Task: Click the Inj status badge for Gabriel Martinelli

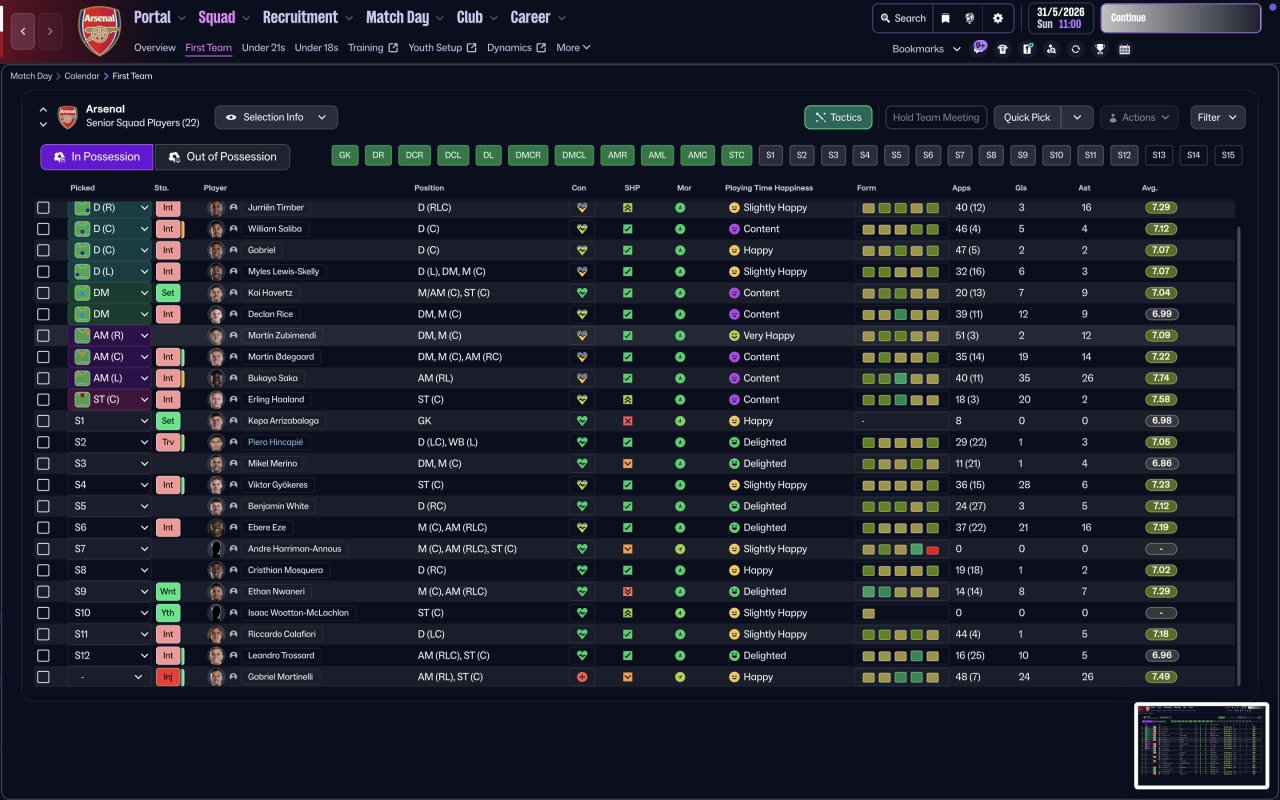Action: (167, 677)
